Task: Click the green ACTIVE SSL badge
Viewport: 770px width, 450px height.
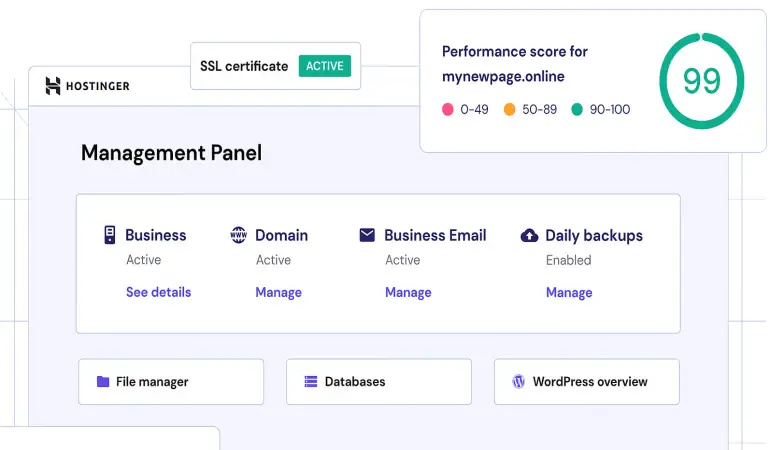Action: [x=325, y=66]
